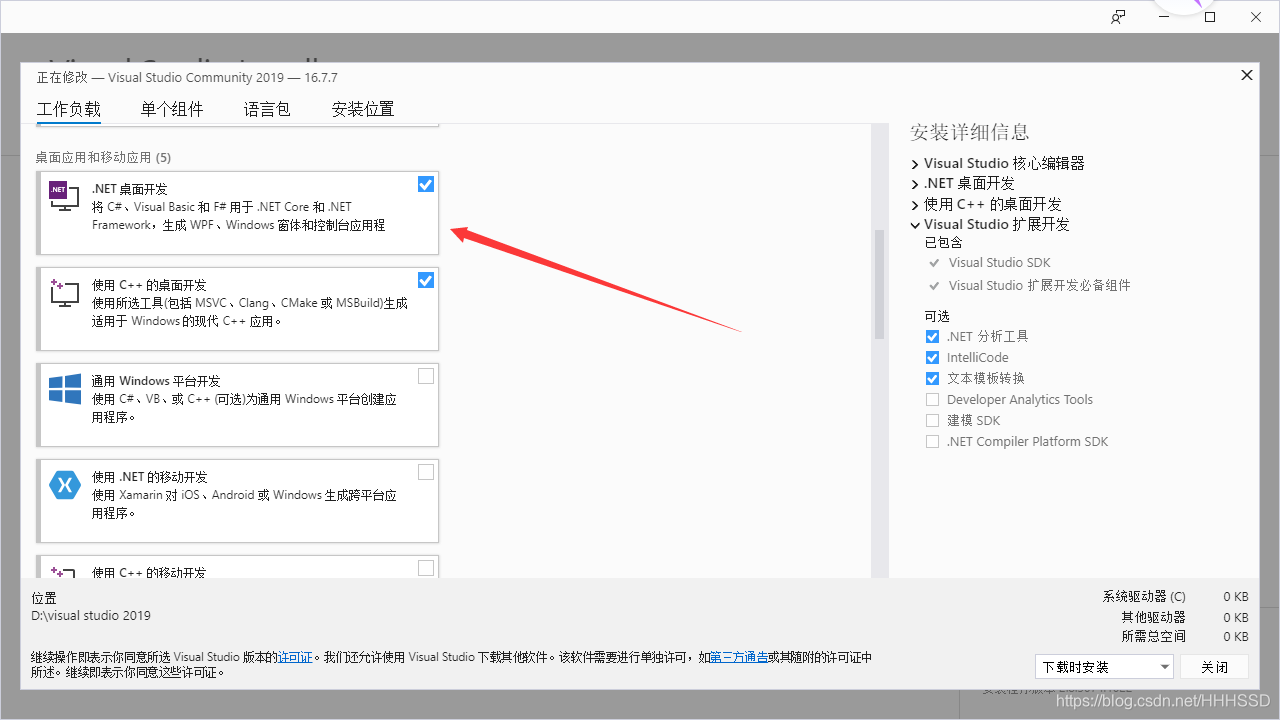The image size is (1280, 720).
Task: Click Visual Studio 扩展开发必备组件 included item
Action: coord(1039,285)
